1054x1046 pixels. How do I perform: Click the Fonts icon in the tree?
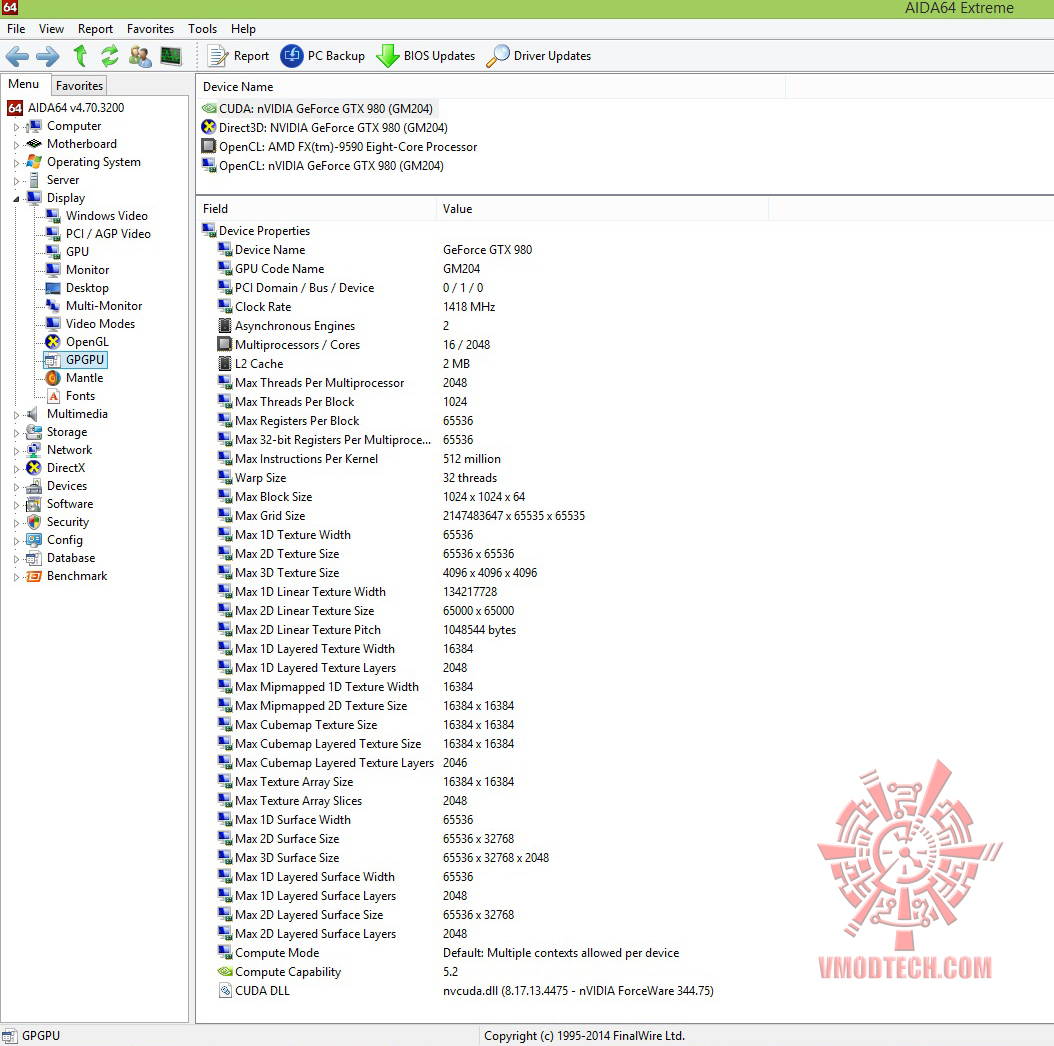(53, 396)
